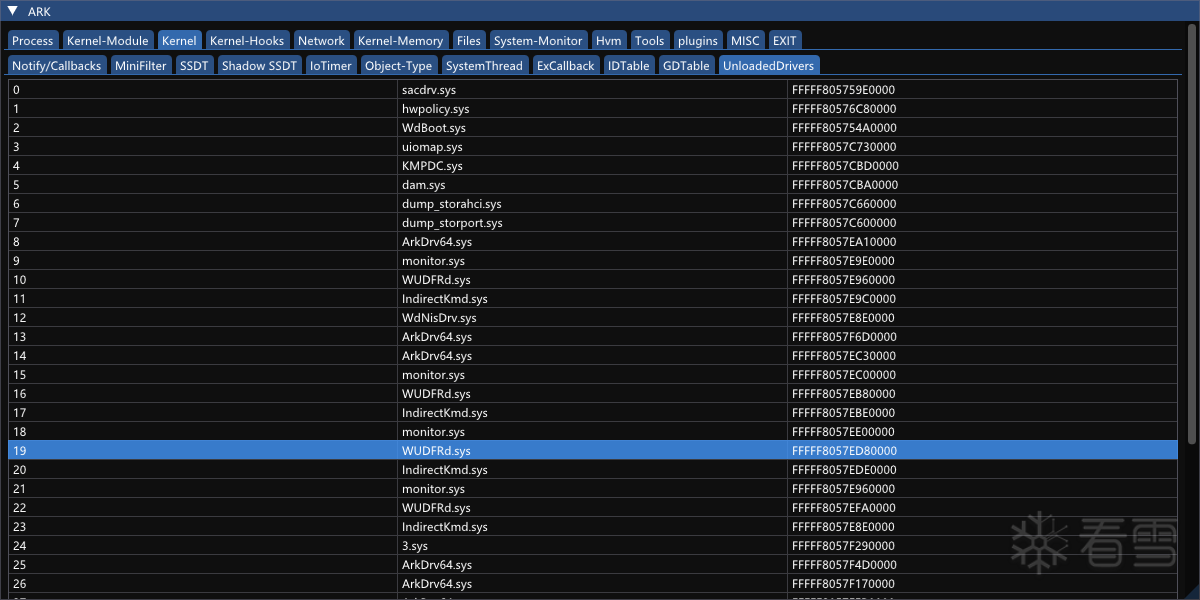Select index 12 in first column

pyautogui.click(x=19, y=318)
